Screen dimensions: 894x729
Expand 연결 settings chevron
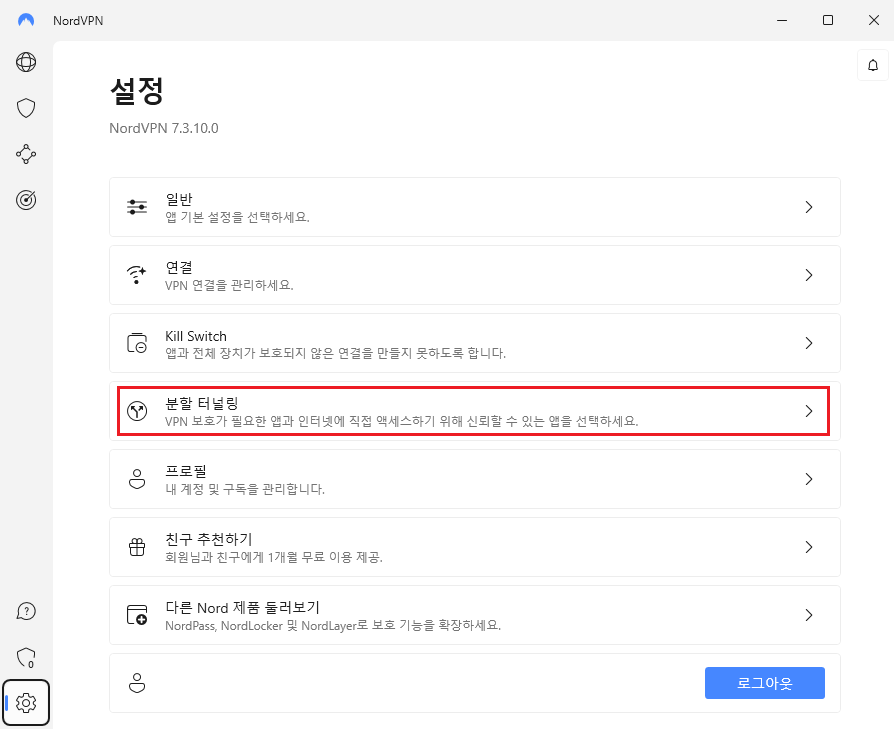point(808,275)
